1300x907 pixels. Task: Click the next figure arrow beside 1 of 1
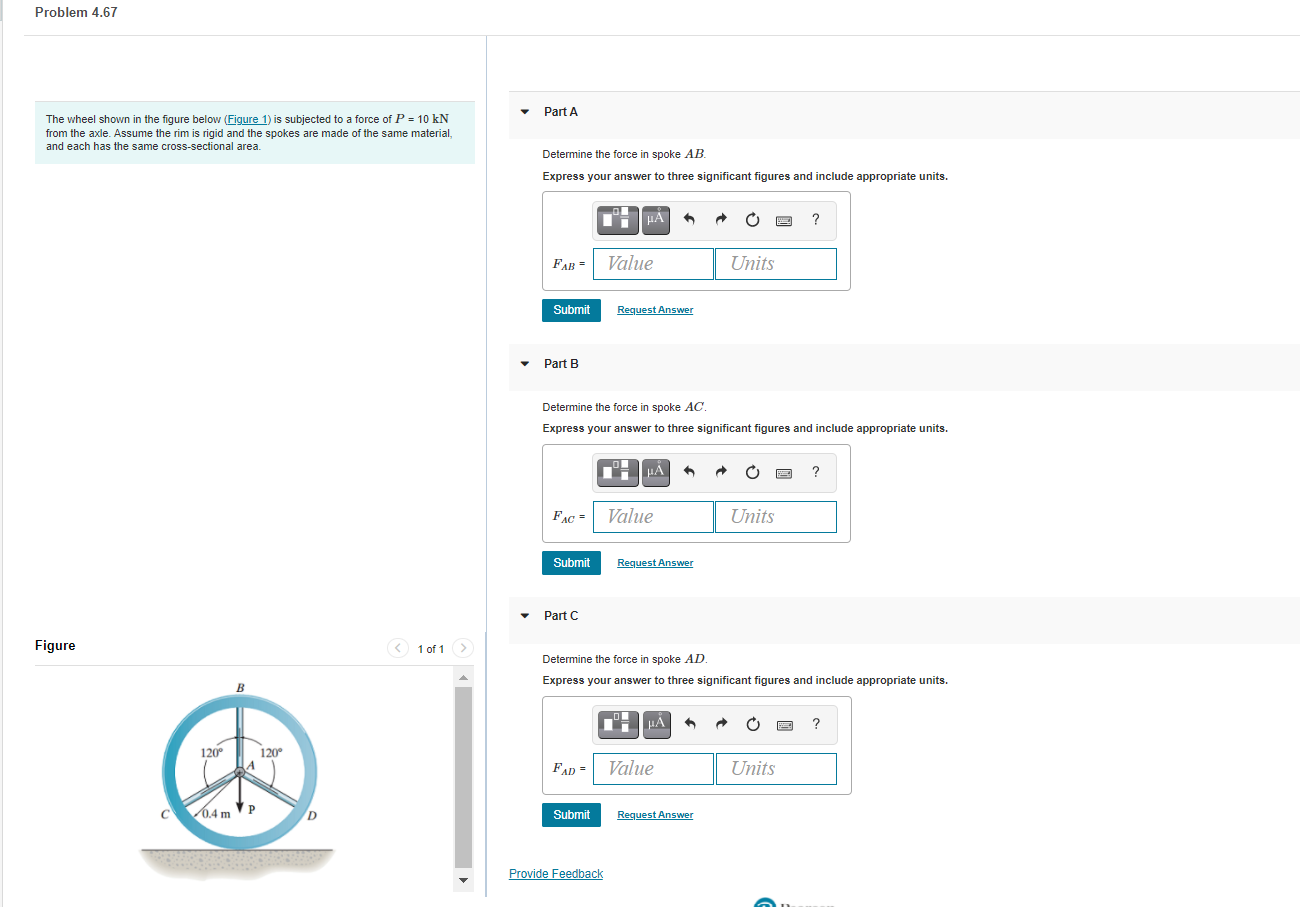tap(462, 648)
